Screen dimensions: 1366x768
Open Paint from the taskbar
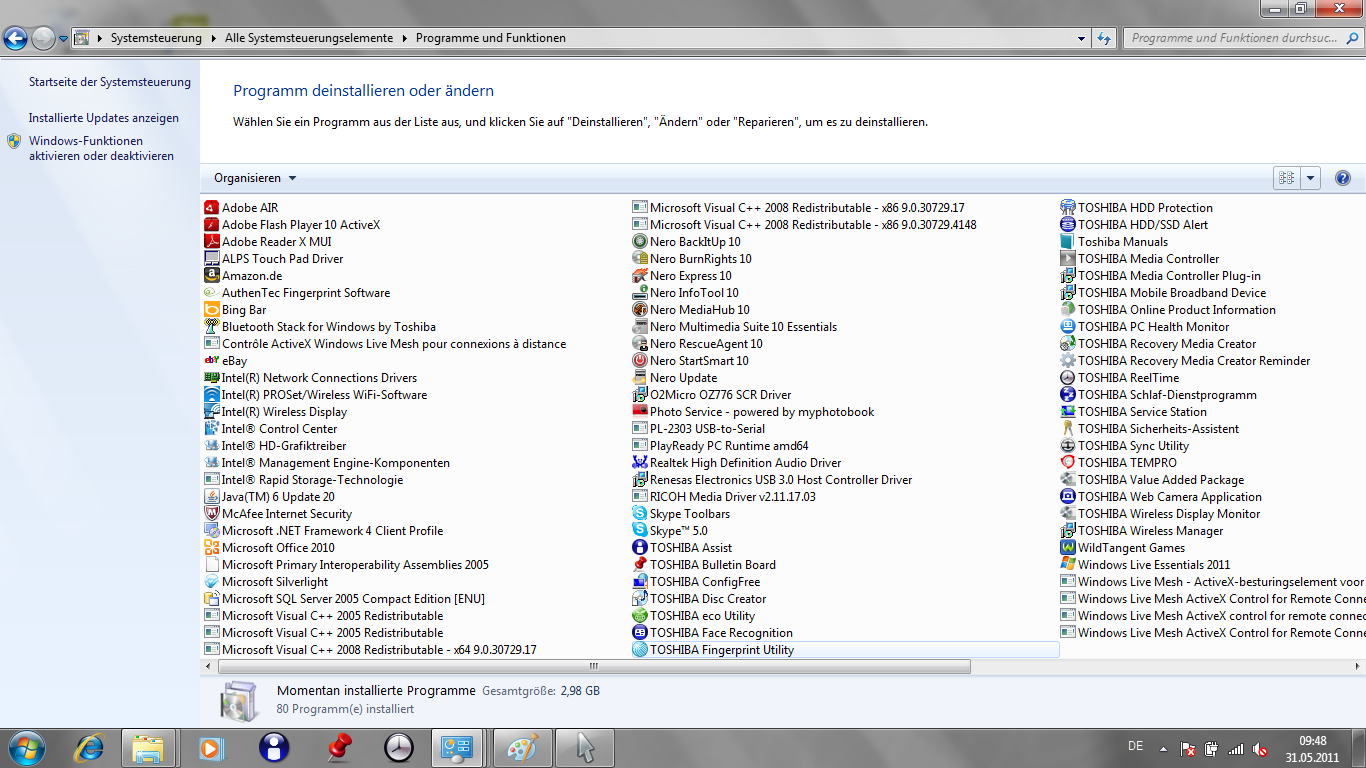pyautogui.click(x=522, y=748)
